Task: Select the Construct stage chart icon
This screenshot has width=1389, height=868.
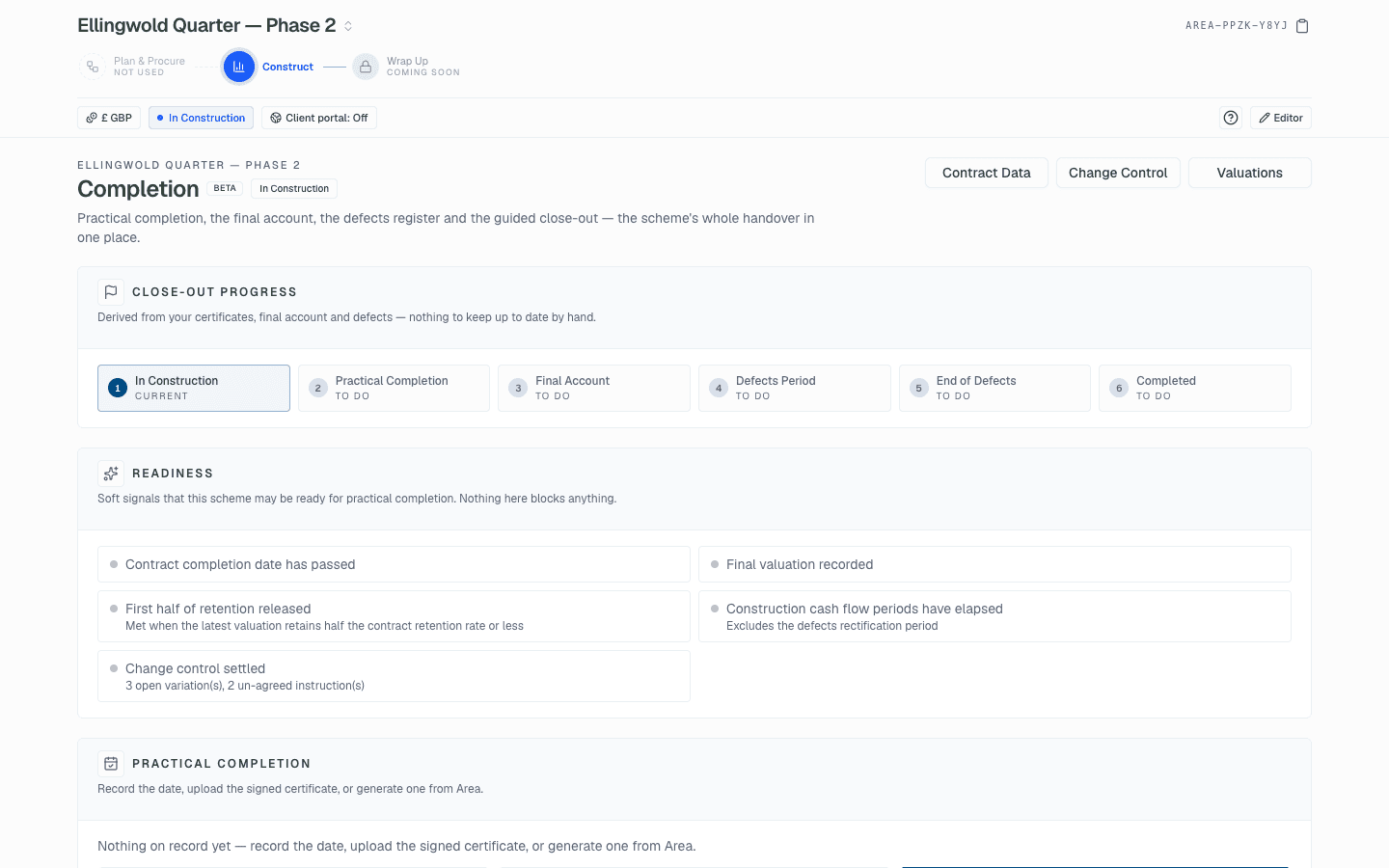Action: click(x=239, y=67)
